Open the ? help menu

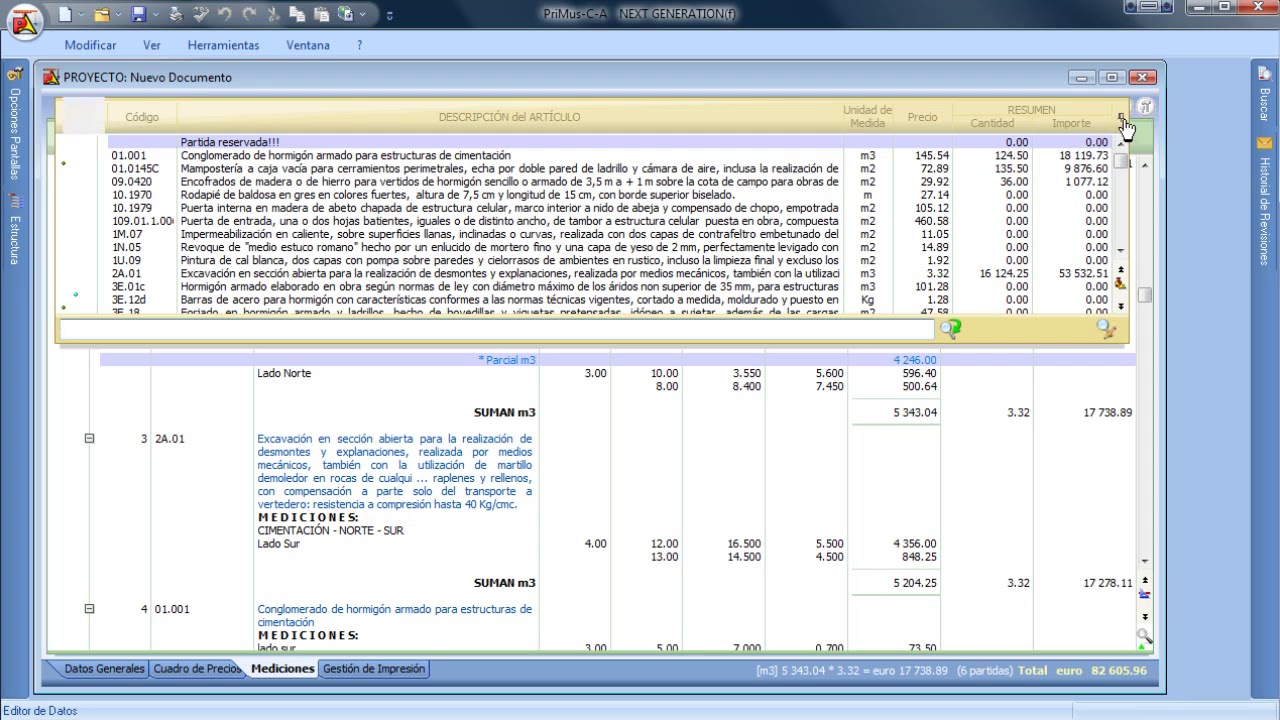pos(359,45)
